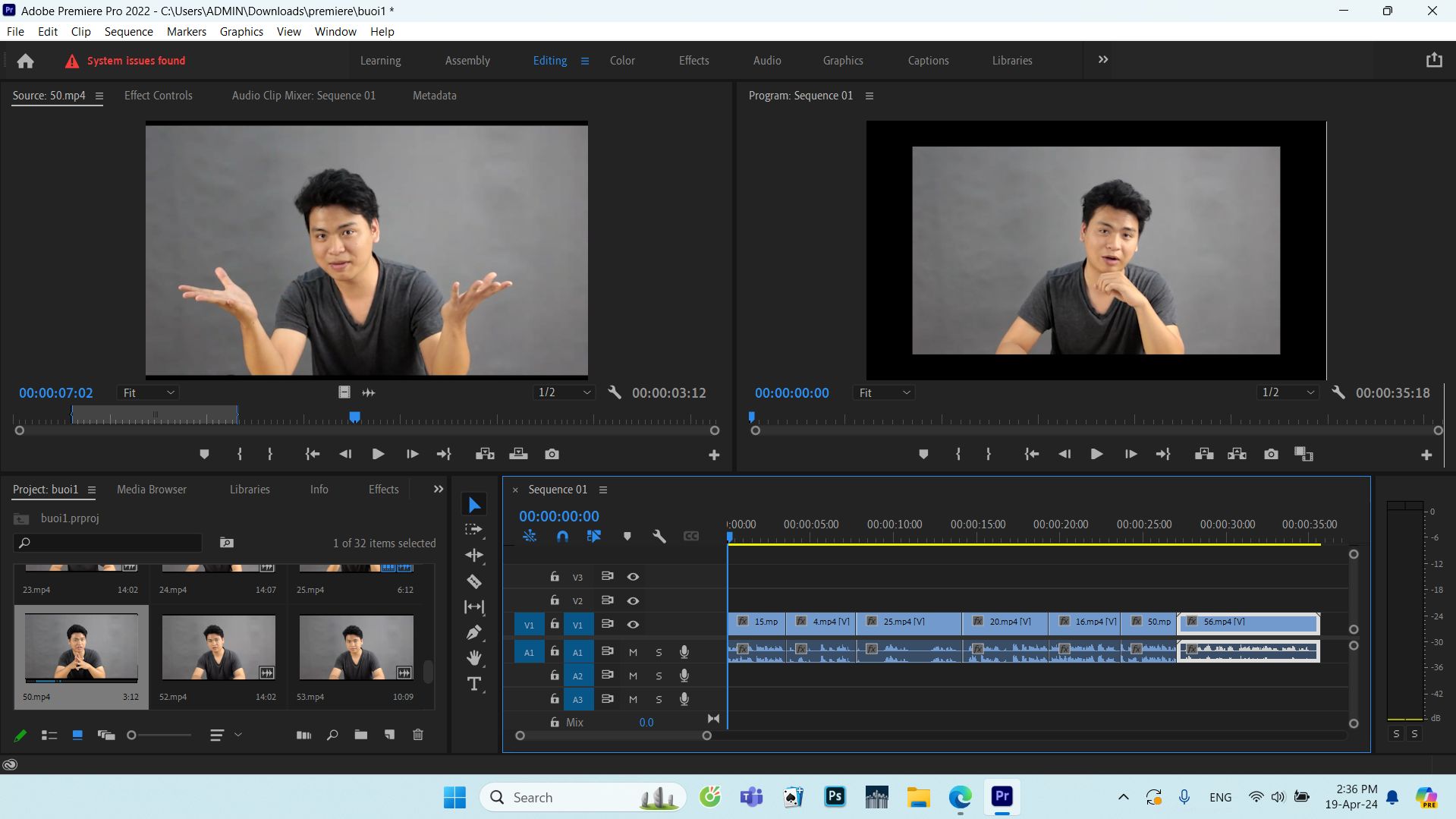Adjust project thumbnail zoom slider
The image size is (1456, 819).
tap(159, 735)
